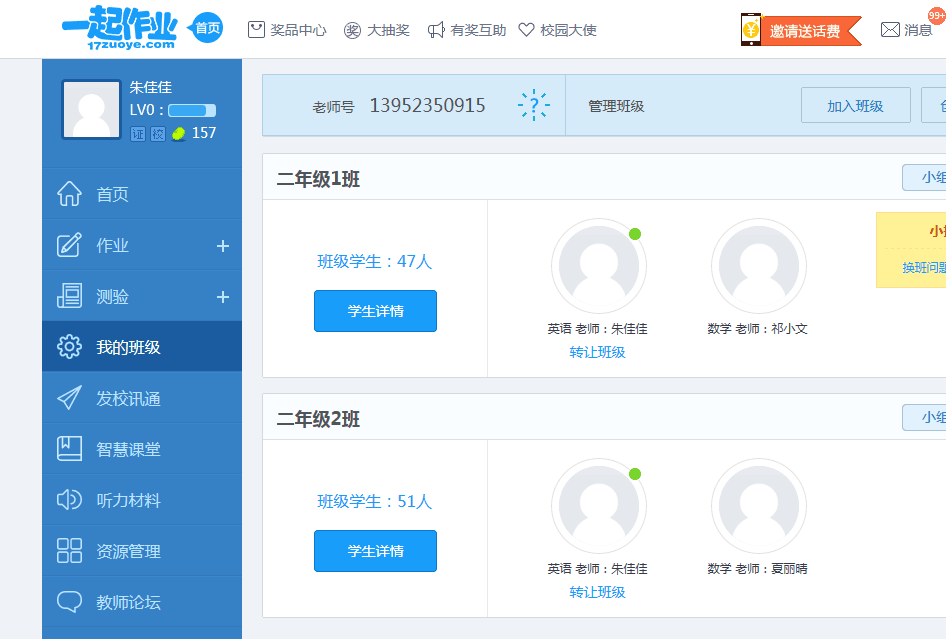This screenshot has width=946, height=639.
Task: Click 二年级2班 class heading
Action: pos(318,419)
